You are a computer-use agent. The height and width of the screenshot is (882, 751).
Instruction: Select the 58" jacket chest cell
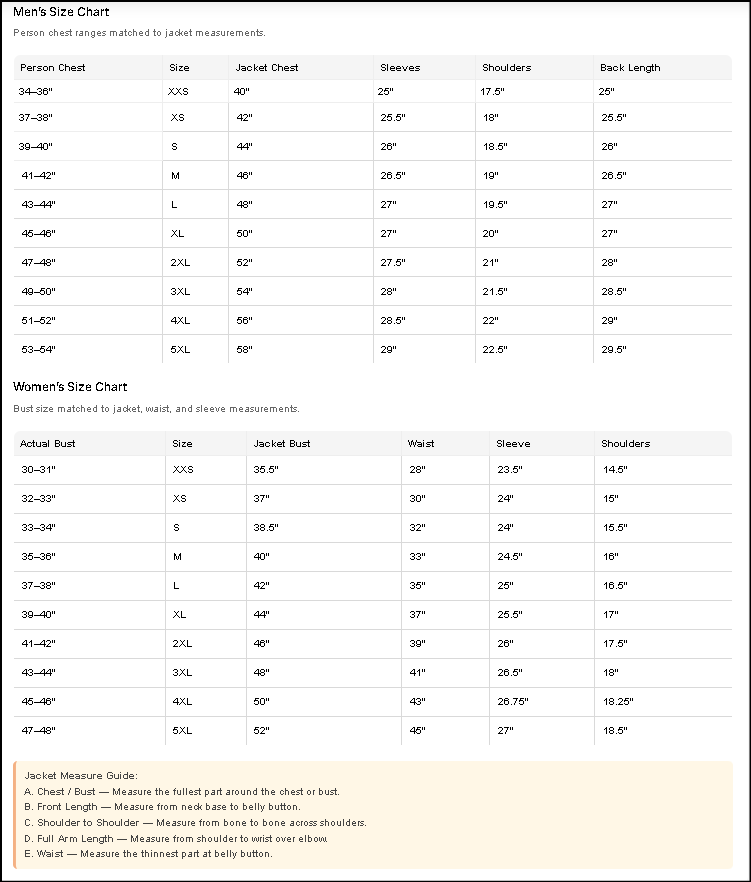coord(244,350)
